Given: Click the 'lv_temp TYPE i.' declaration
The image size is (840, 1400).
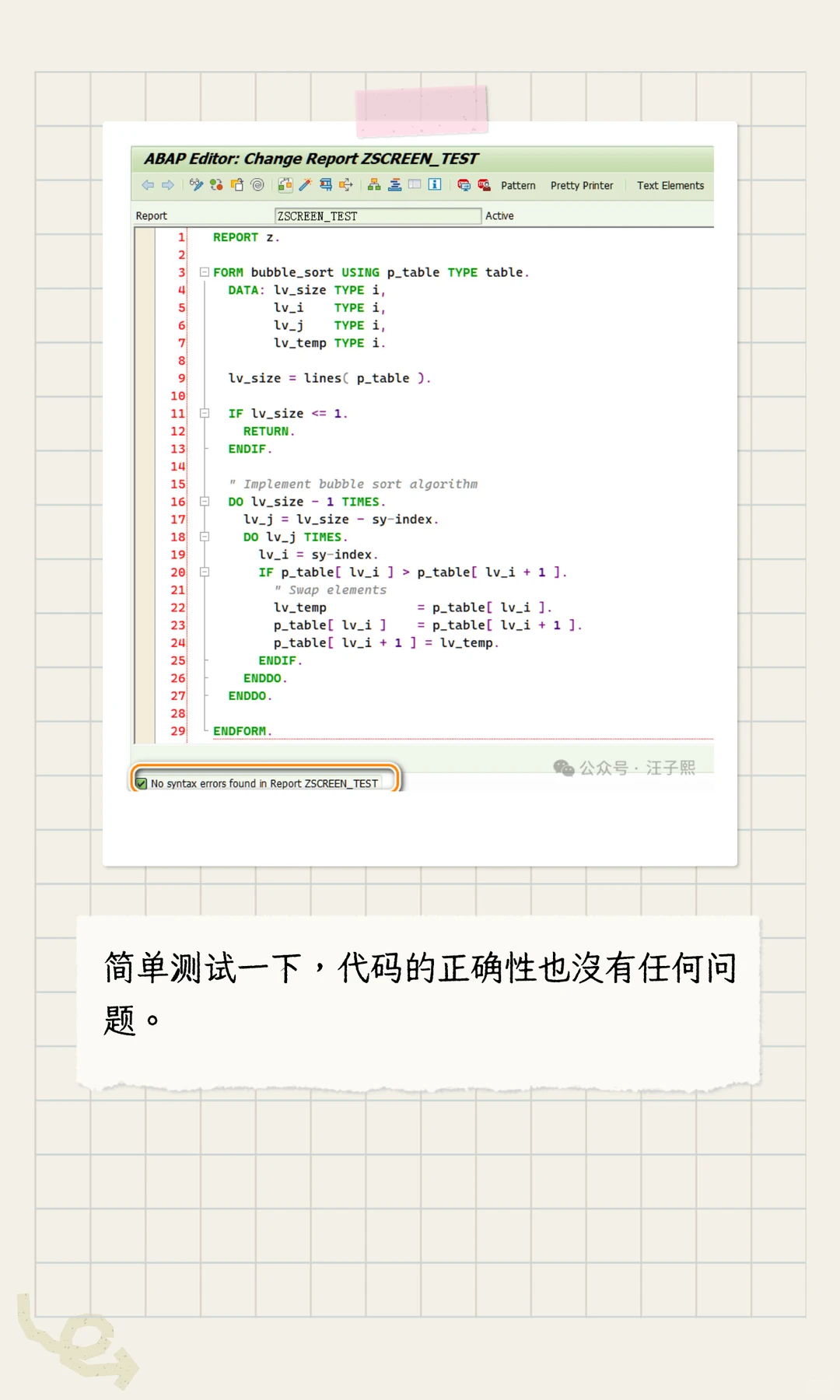Looking at the screenshot, I should [329, 343].
